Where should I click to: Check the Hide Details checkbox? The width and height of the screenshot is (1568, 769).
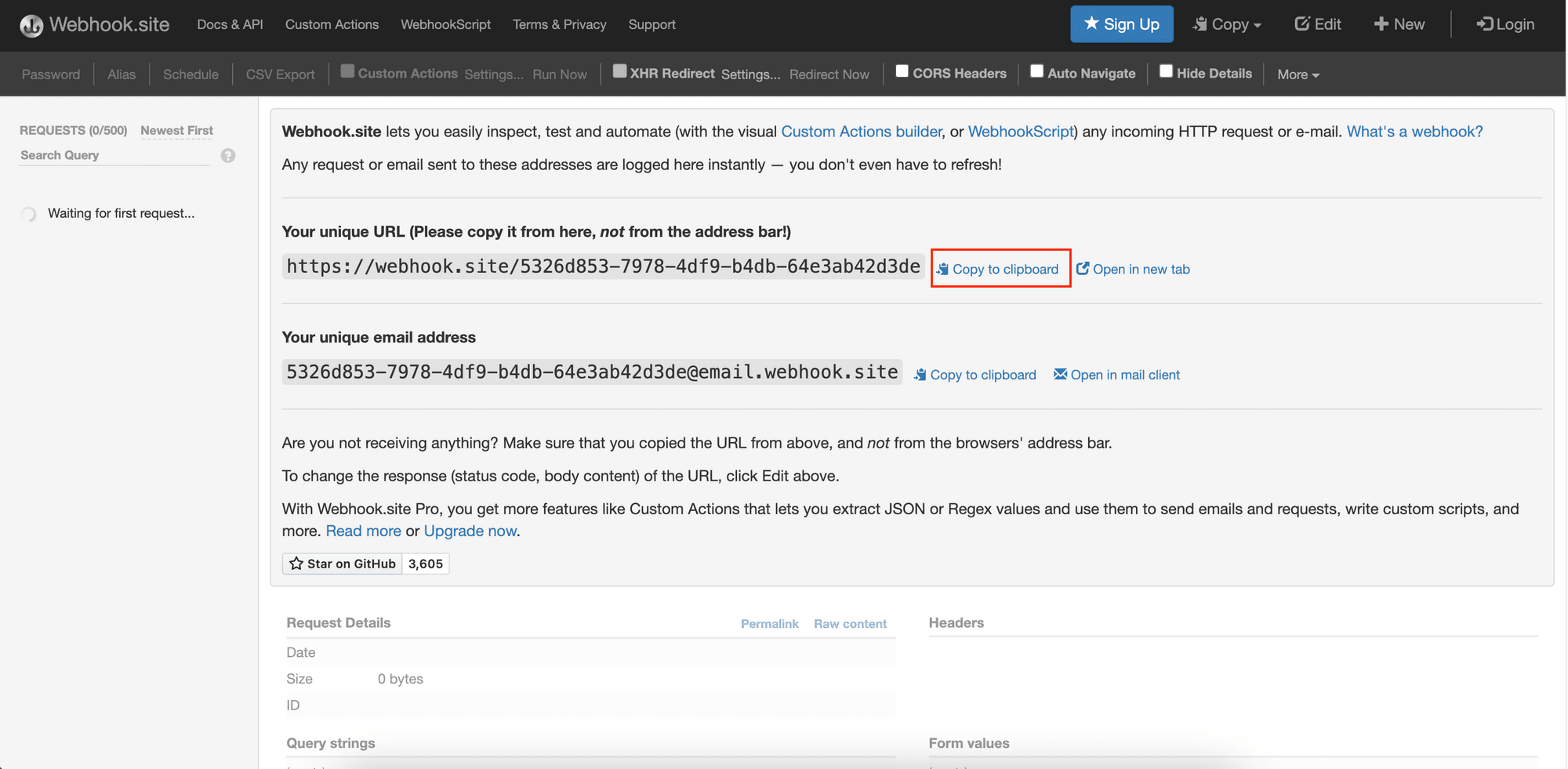tap(1166, 71)
